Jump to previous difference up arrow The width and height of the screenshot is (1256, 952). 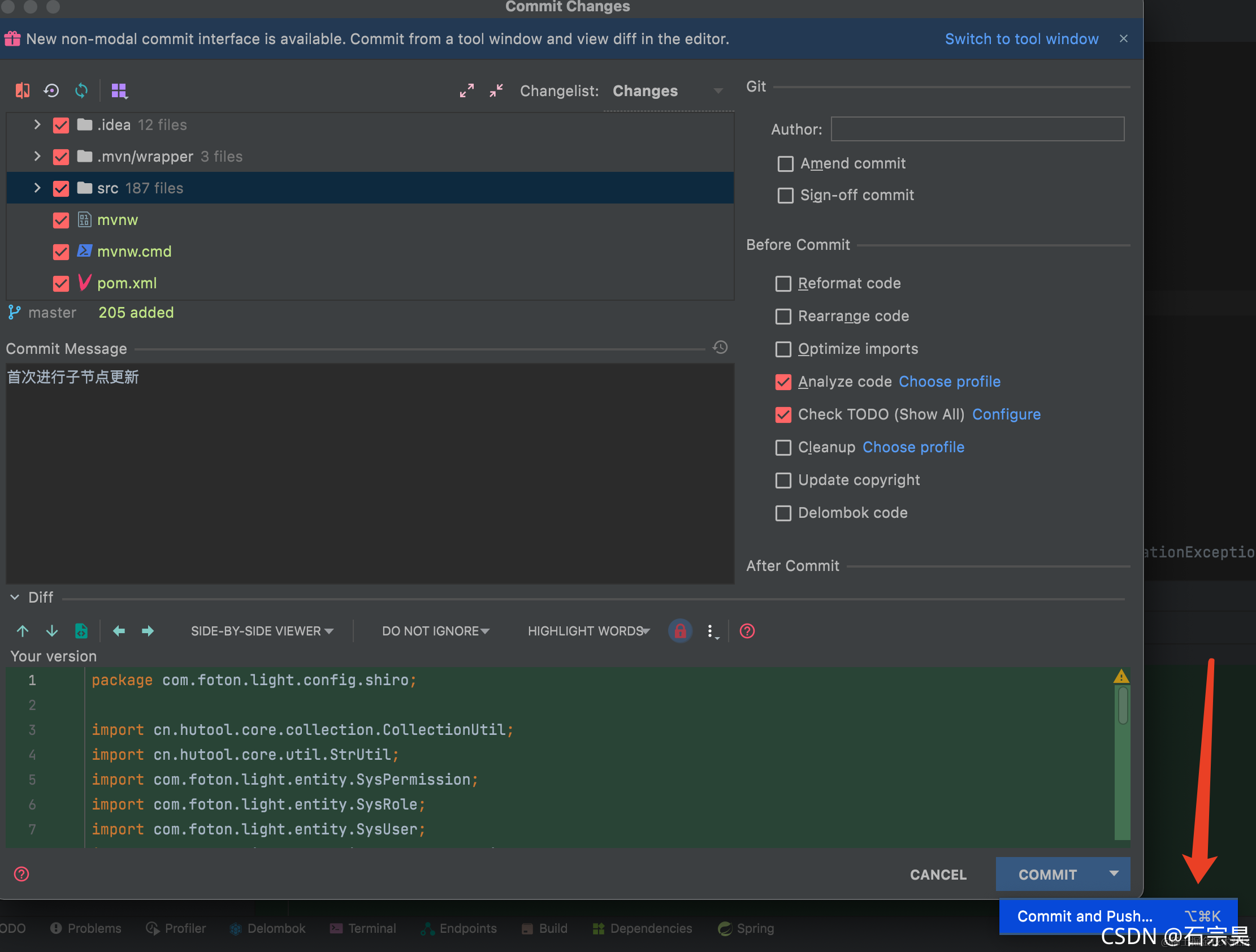tap(22, 630)
